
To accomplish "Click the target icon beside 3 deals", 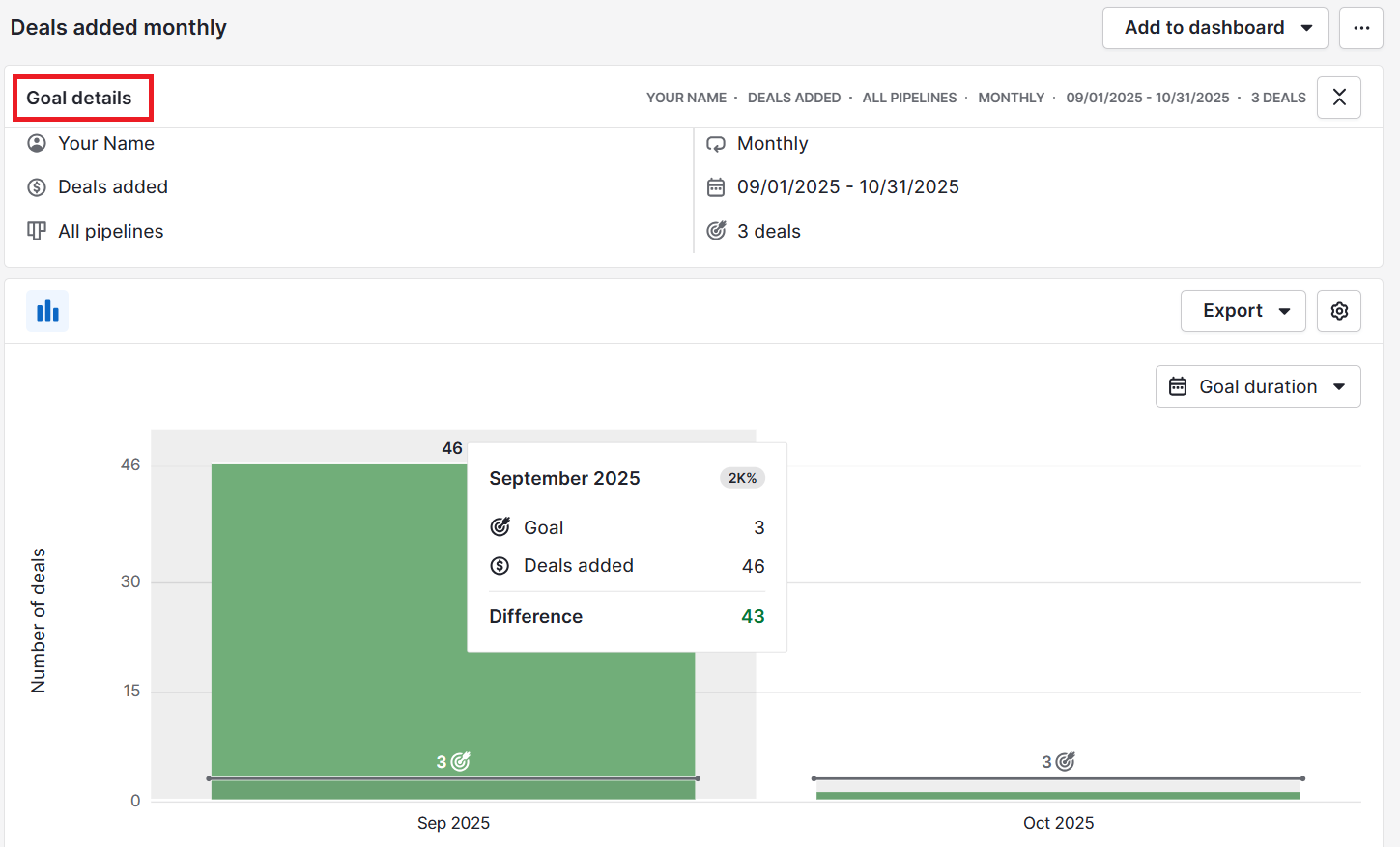I will click(716, 231).
